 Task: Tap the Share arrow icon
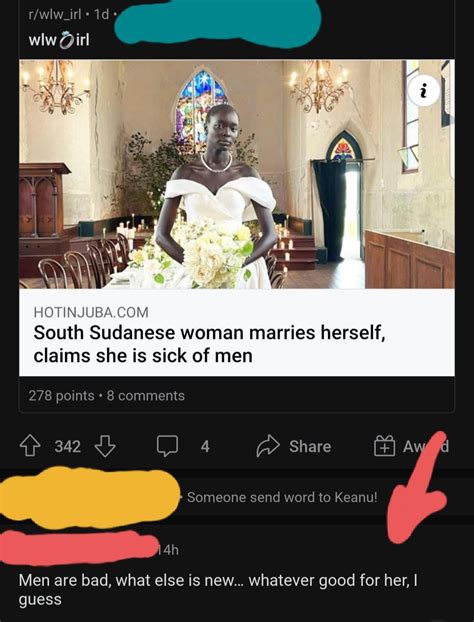(x=269, y=447)
